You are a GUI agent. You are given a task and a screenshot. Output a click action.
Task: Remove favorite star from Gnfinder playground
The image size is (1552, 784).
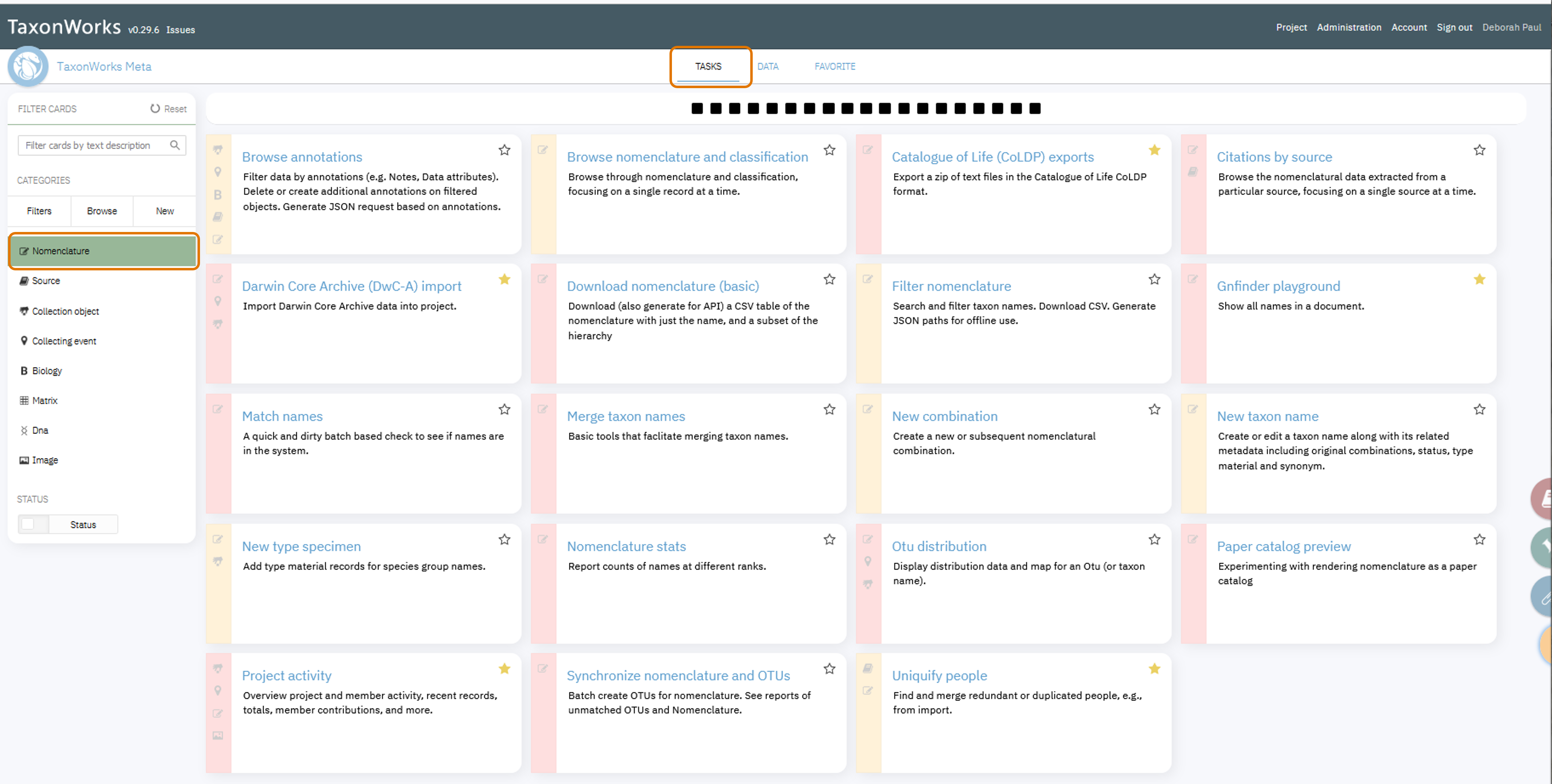(1479, 279)
